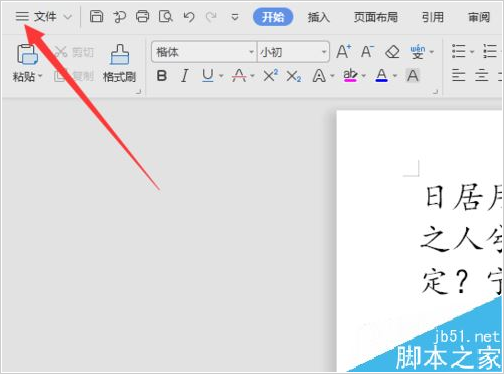Switch to the 插入 tab

pyautogui.click(x=319, y=17)
